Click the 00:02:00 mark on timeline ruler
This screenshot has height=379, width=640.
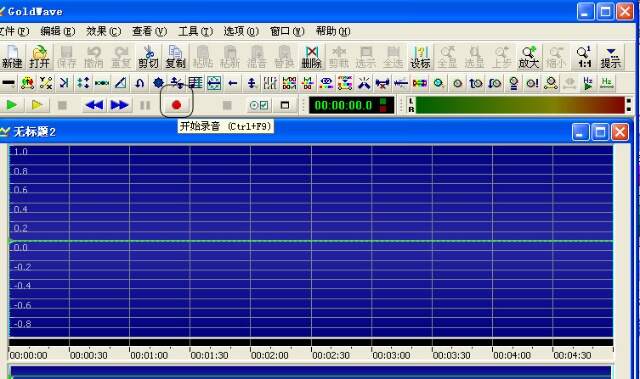click(x=270, y=355)
